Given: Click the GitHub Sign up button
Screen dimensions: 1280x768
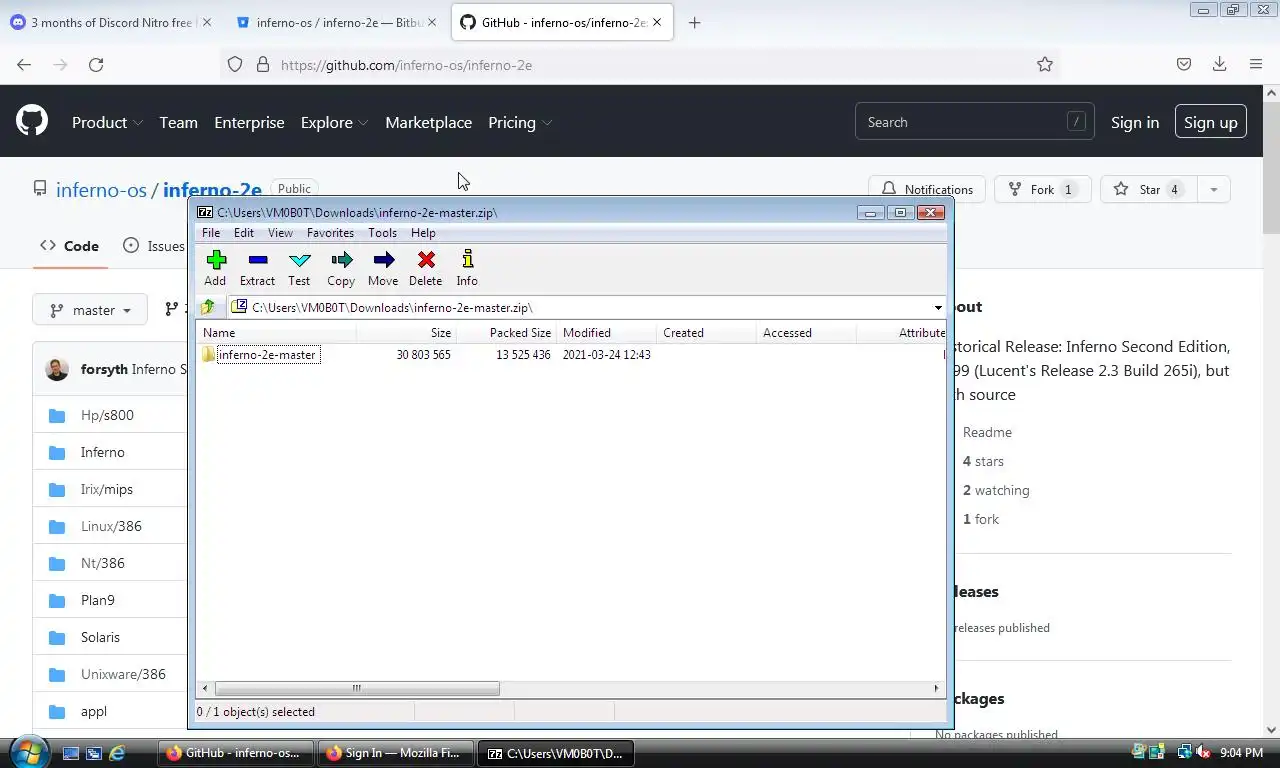Looking at the screenshot, I should pyautogui.click(x=1210, y=122).
